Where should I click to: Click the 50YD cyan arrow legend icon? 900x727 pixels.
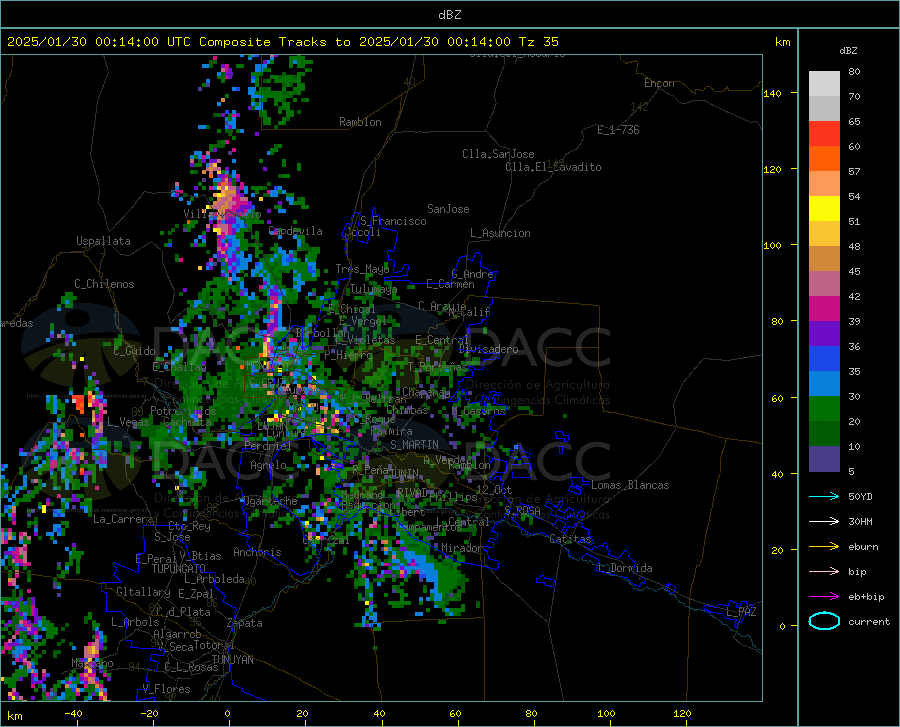click(824, 496)
